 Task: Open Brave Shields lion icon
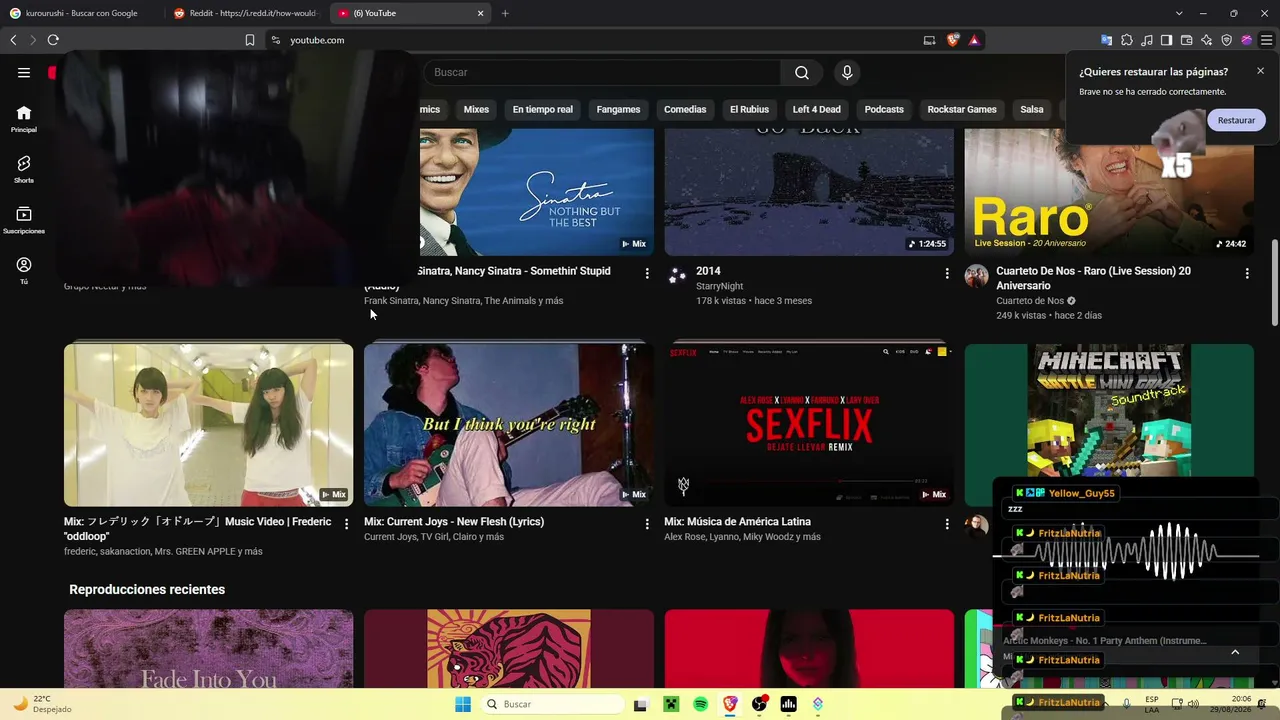point(952,40)
